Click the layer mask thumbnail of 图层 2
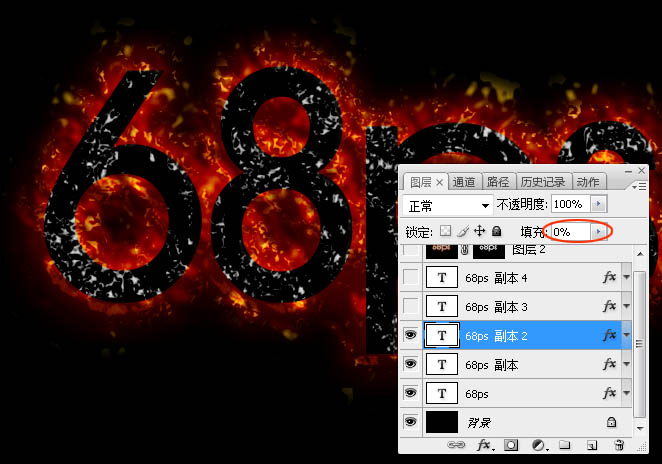 click(488, 250)
